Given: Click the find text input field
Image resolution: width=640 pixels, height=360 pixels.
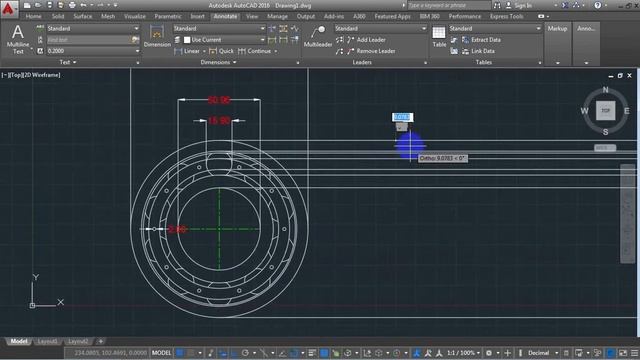Looking at the screenshot, I should click(x=88, y=40).
